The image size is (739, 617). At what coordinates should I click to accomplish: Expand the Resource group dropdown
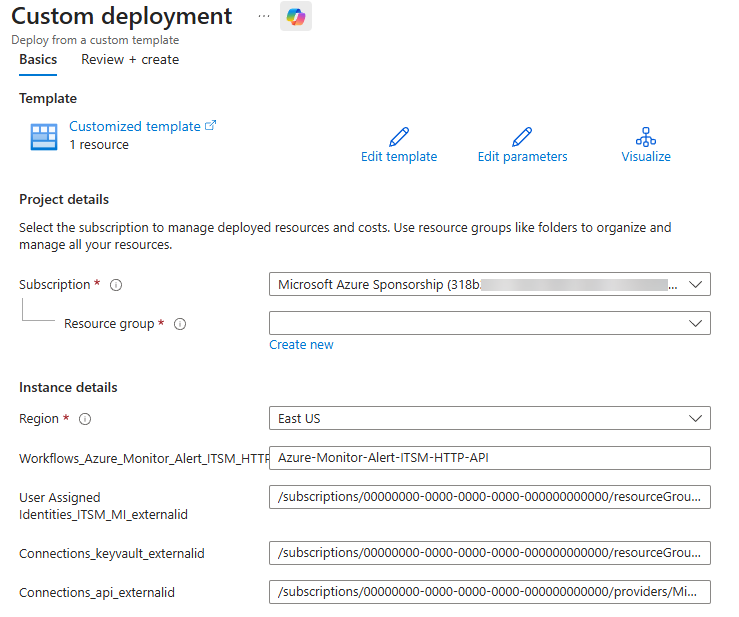489,323
